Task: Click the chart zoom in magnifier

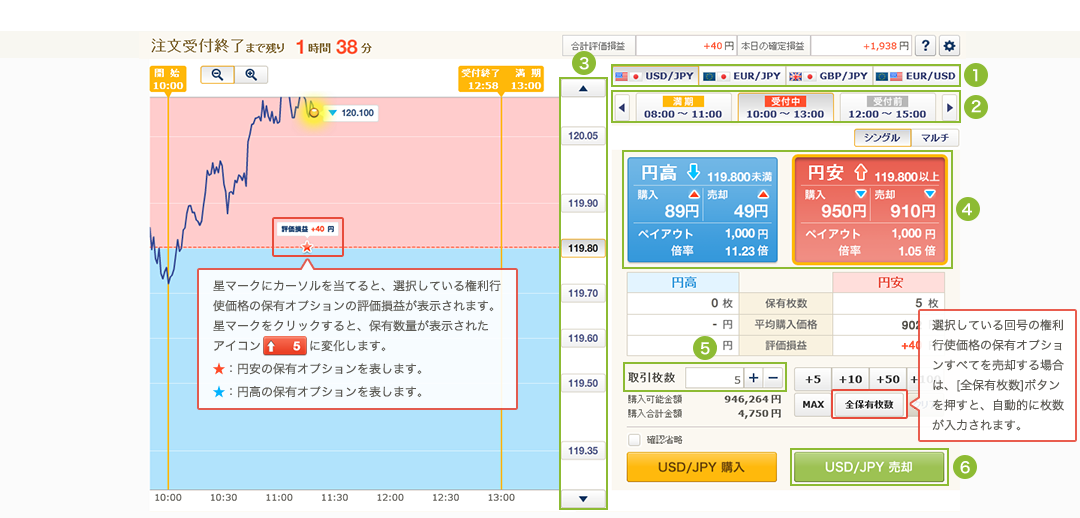Action: pyautogui.click(x=250, y=75)
